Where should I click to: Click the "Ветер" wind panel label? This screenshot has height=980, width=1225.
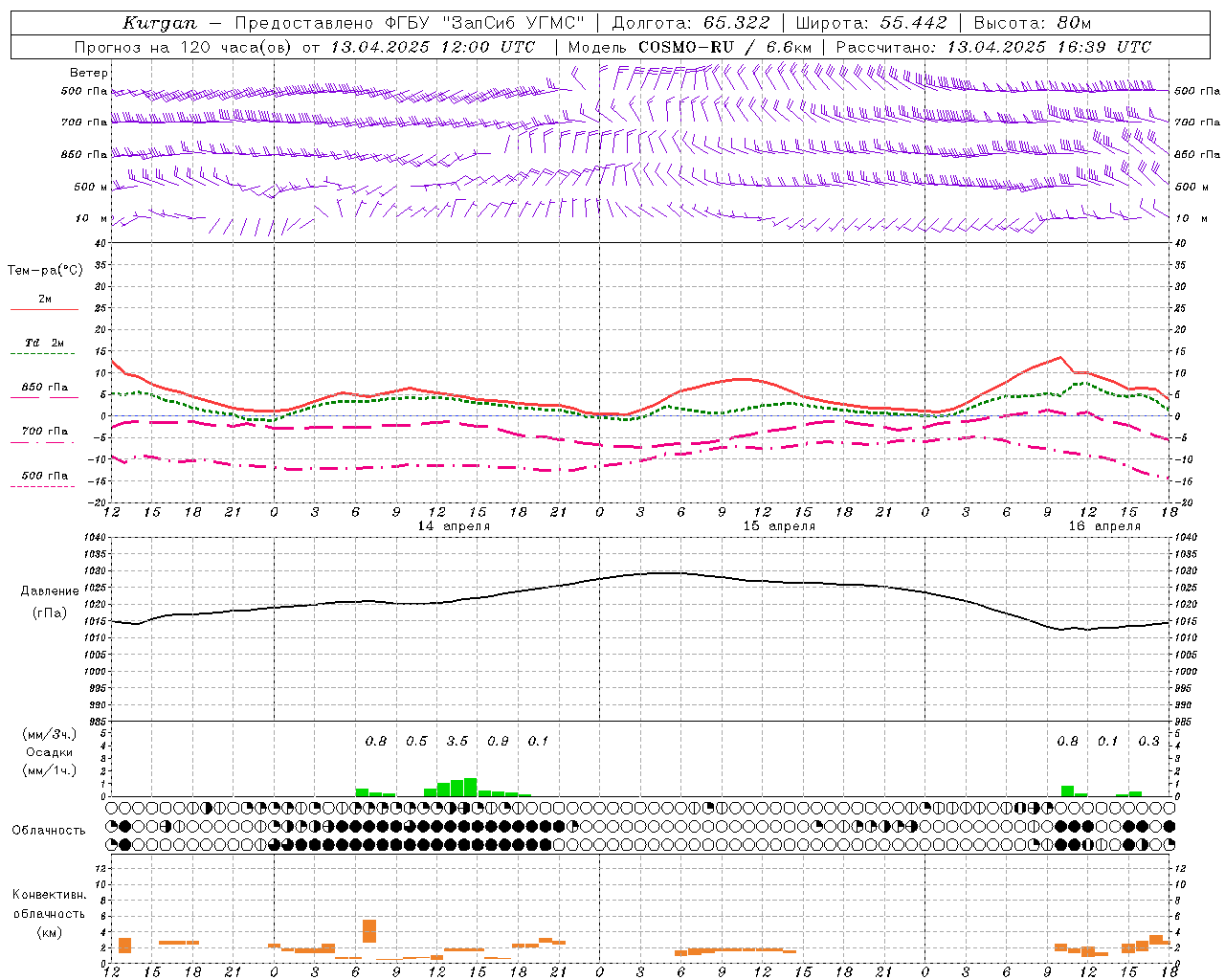tap(89, 73)
